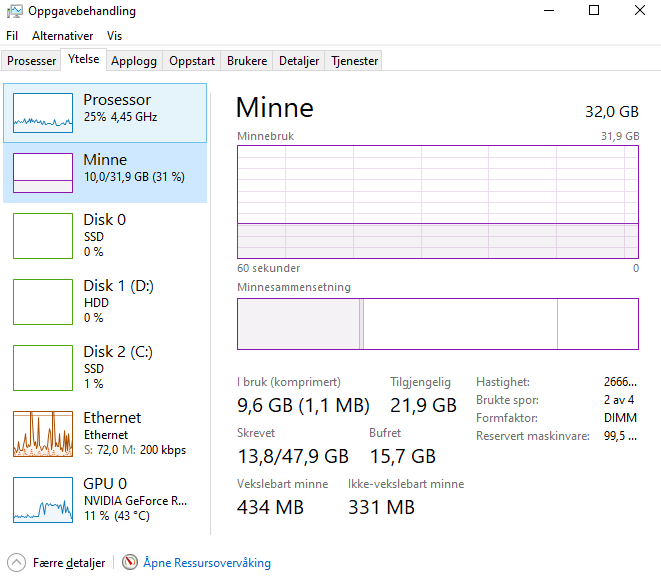
Task: Click Task Manager app icon in title bar
Action: (13, 11)
